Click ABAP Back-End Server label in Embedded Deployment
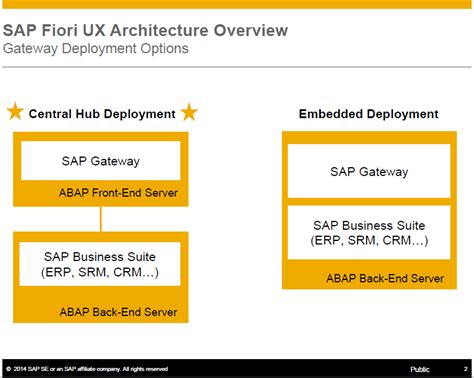Image resolution: width=474 pixels, height=378 pixels. (385, 278)
